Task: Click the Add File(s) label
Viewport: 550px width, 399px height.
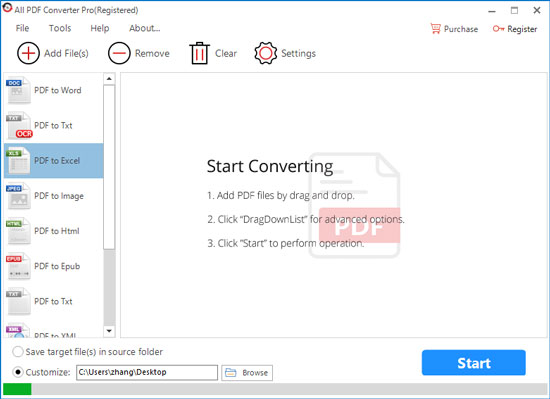Action: [66, 53]
